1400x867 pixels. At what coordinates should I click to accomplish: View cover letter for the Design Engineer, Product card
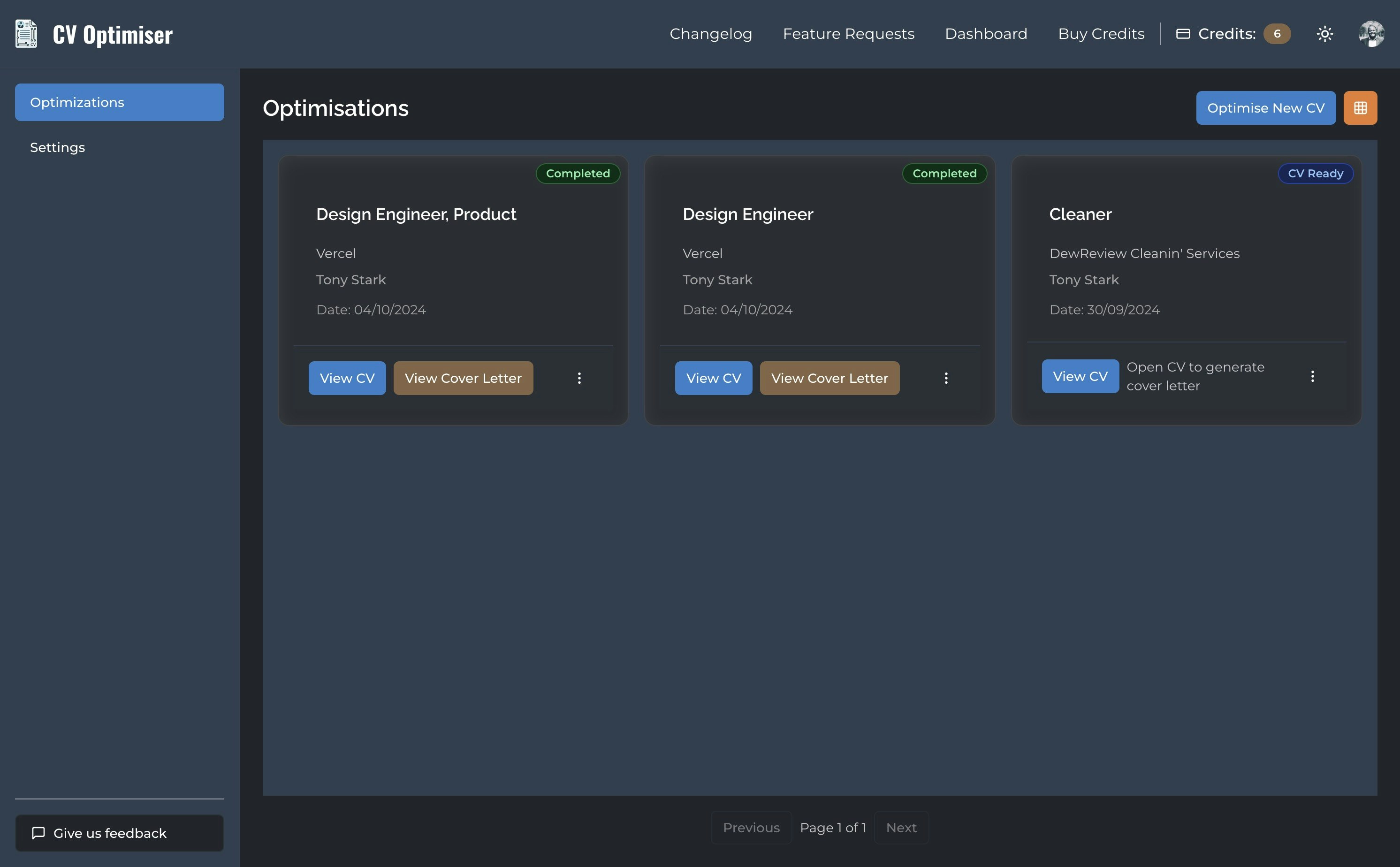tap(463, 378)
